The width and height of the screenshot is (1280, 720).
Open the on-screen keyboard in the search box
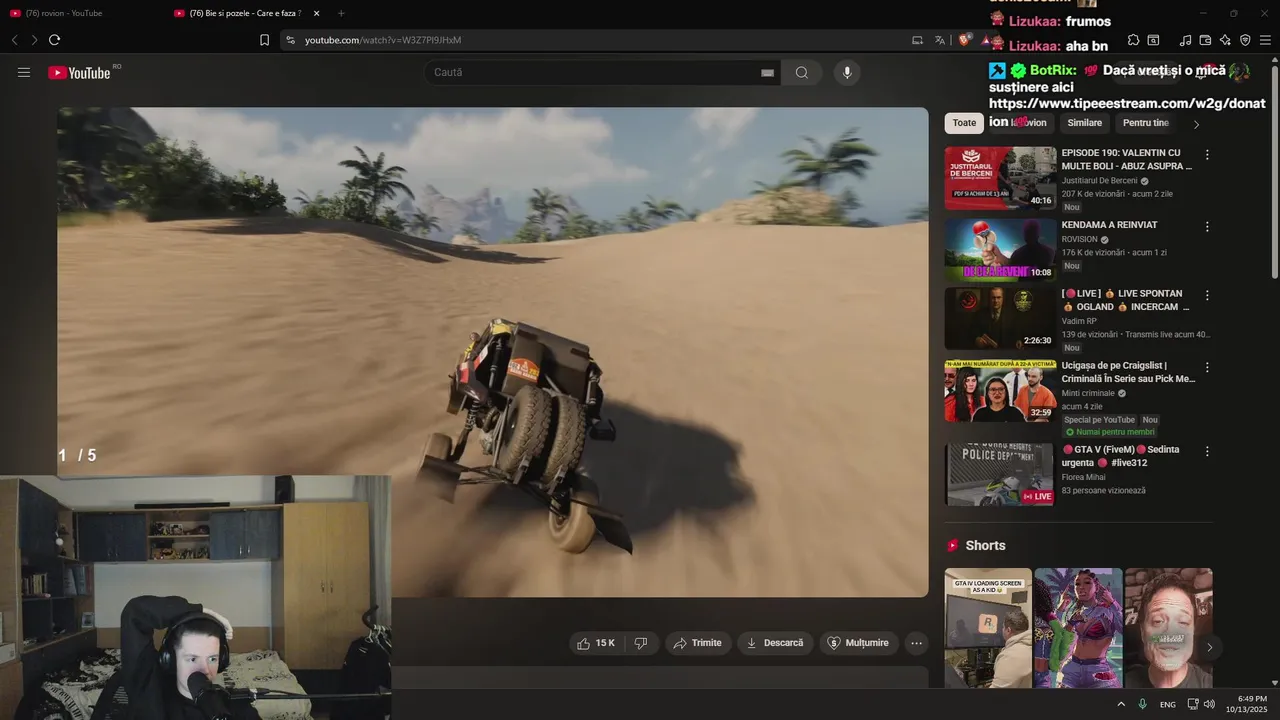[x=768, y=73]
